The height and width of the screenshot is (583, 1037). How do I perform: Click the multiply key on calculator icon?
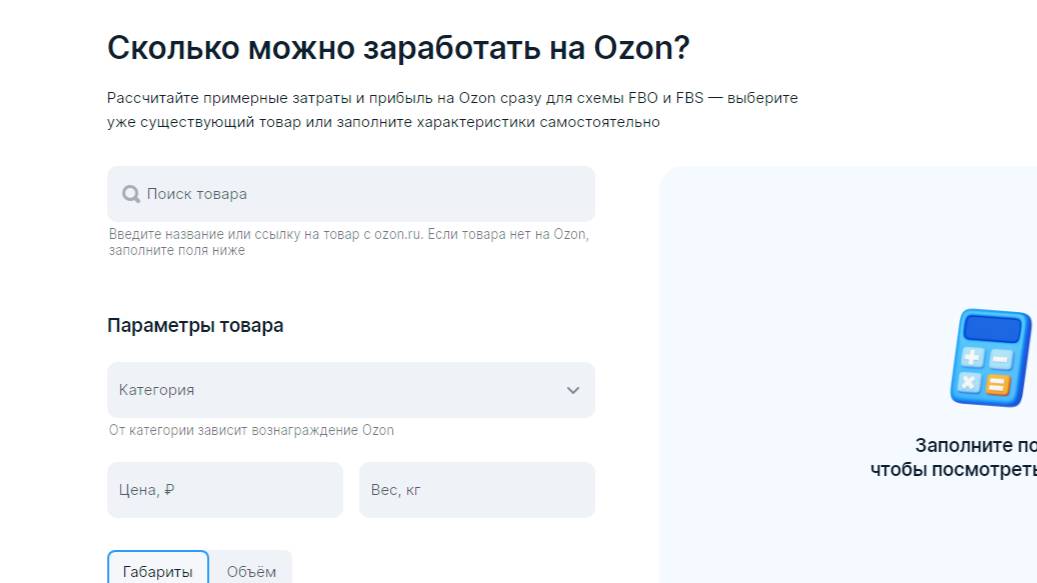click(x=969, y=381)
